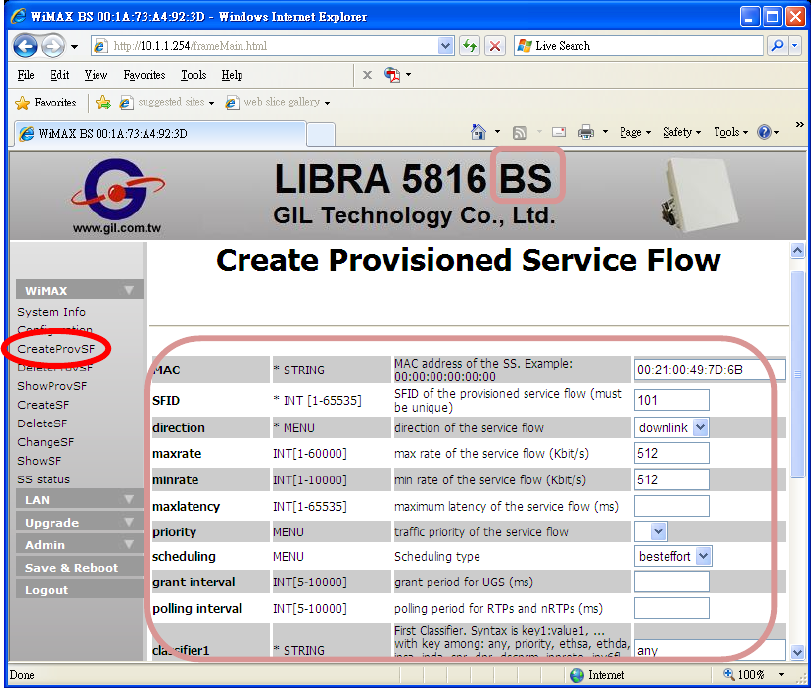This screenshot has height=688, width=811.
Task: Open ShowProvSF sidebar link
Action: (52, 386)
